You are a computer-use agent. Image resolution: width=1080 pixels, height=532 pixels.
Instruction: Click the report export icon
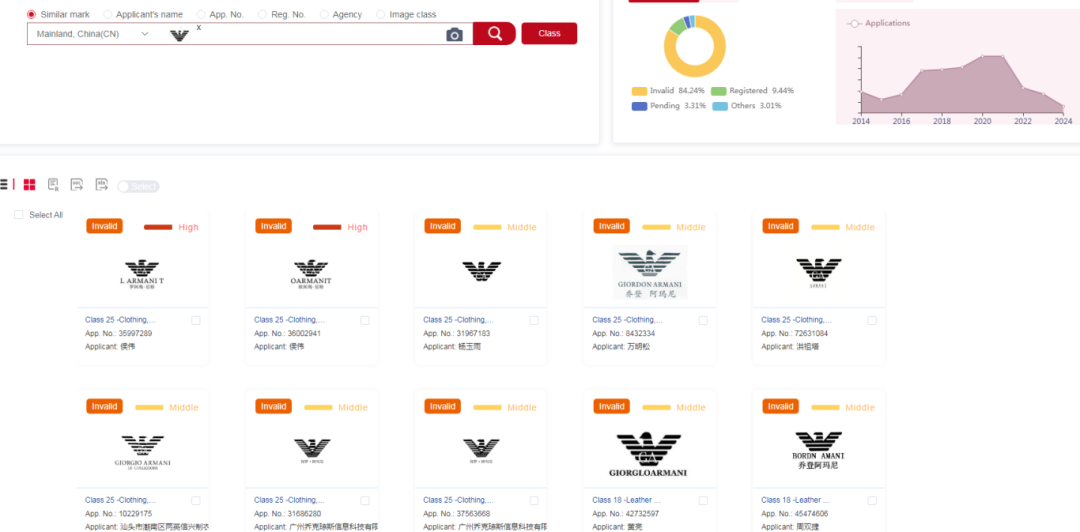pos(53,184)
